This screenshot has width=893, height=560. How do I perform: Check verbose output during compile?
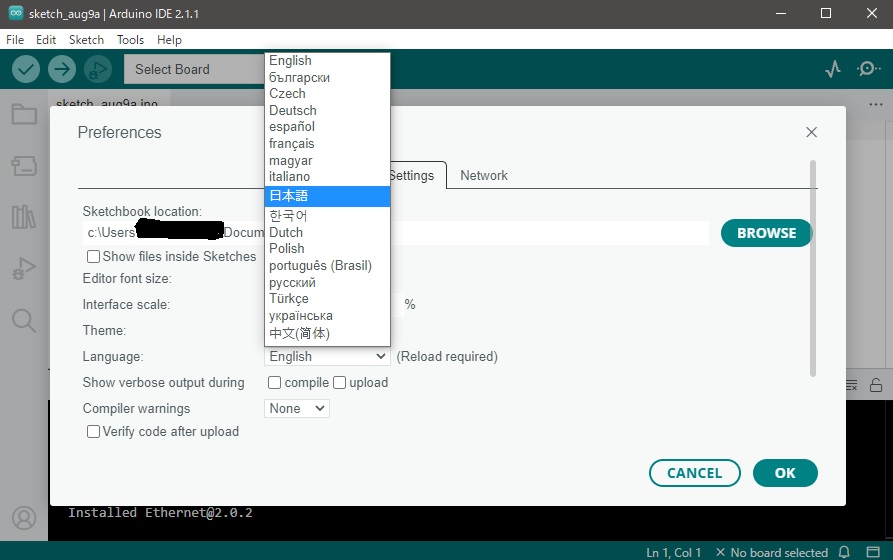pos(275,383)
